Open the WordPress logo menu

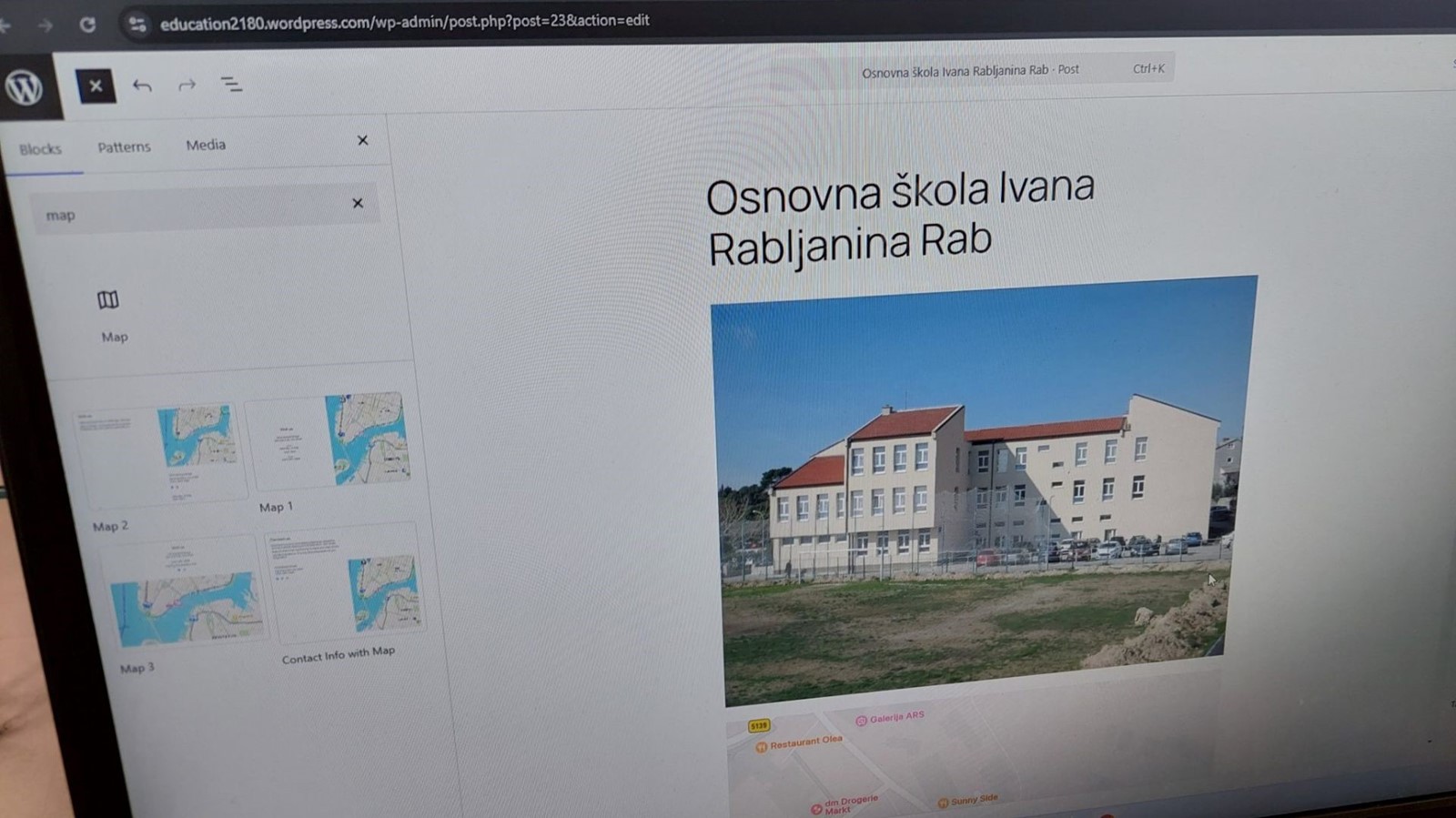[25, 87]
